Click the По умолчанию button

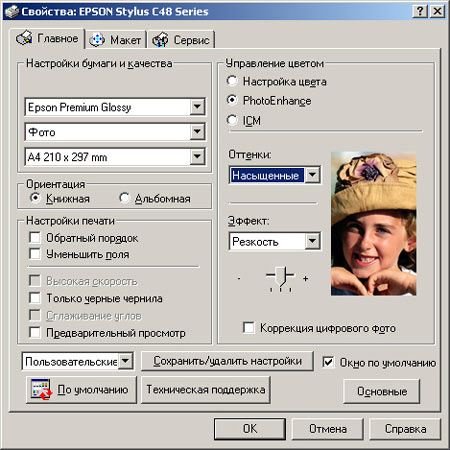coord(81,390)
